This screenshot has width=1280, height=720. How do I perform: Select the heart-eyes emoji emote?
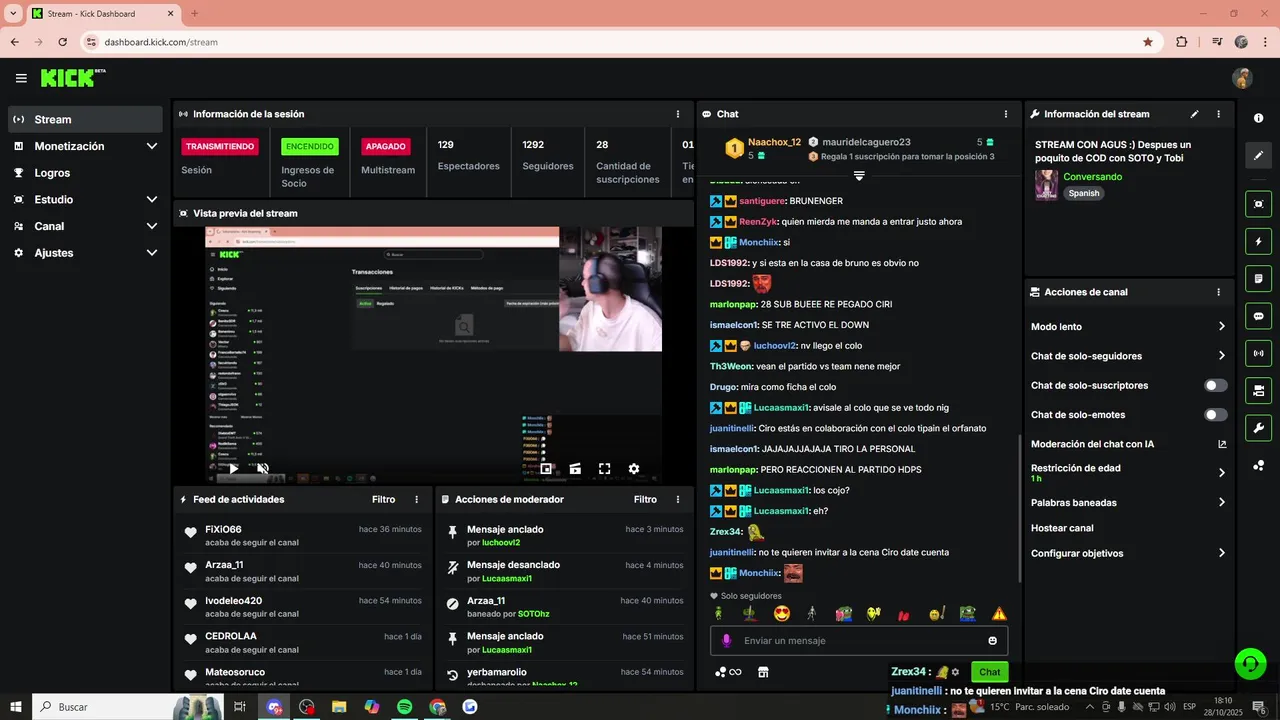click(782, 614)
